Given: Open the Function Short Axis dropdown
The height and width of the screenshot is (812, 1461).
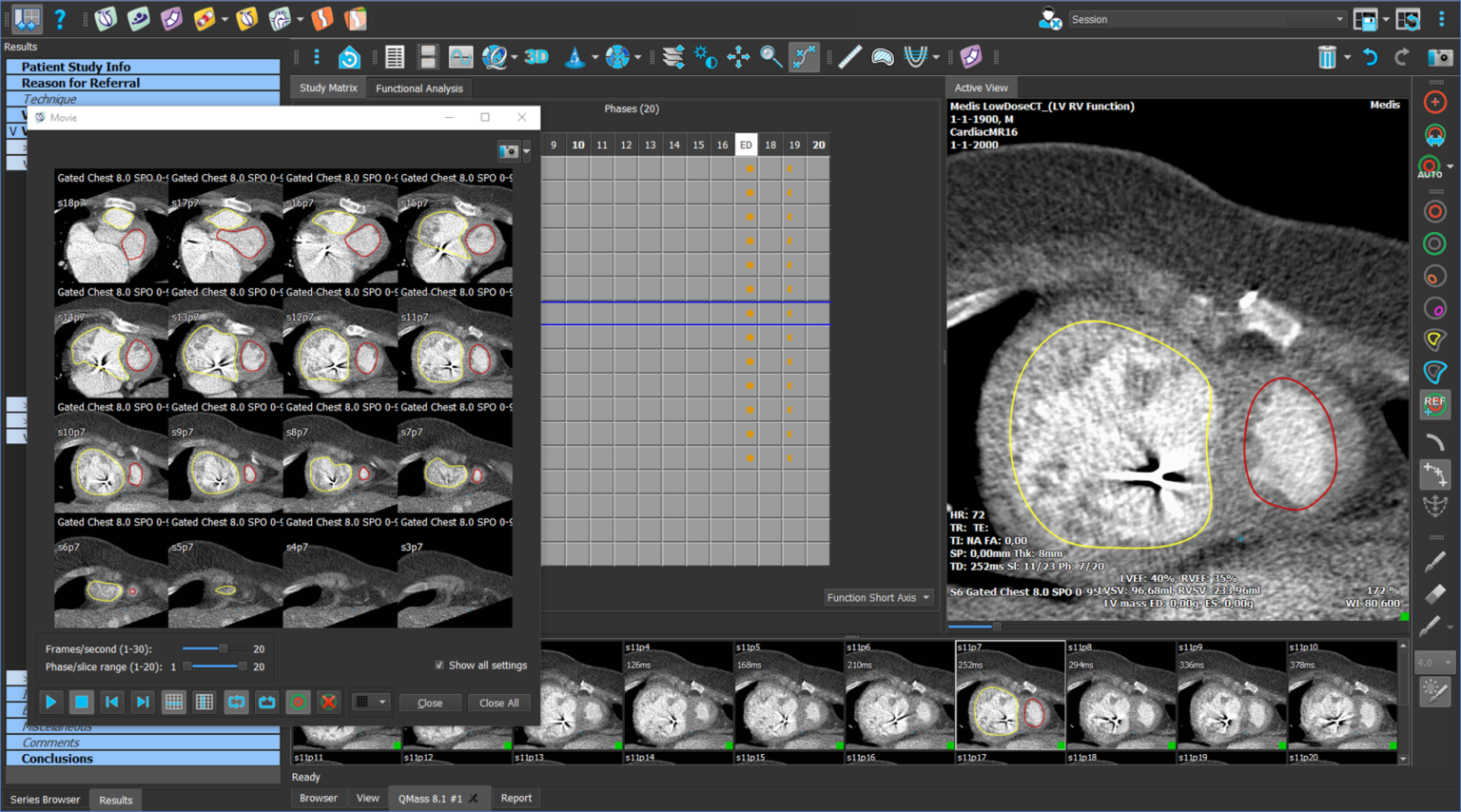Looking at the screenshot, I should tap(878, 598).
